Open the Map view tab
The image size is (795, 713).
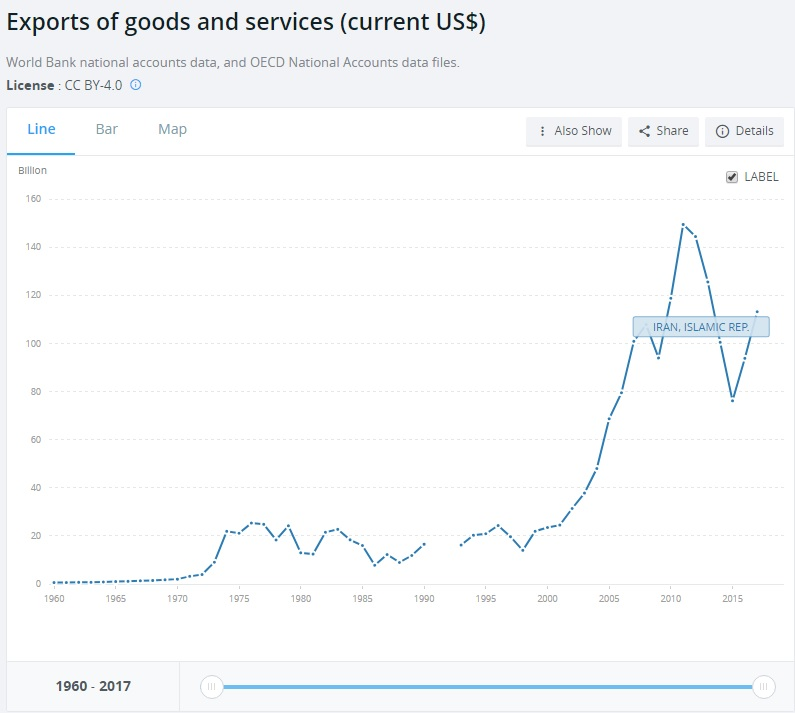pos(172,130)
